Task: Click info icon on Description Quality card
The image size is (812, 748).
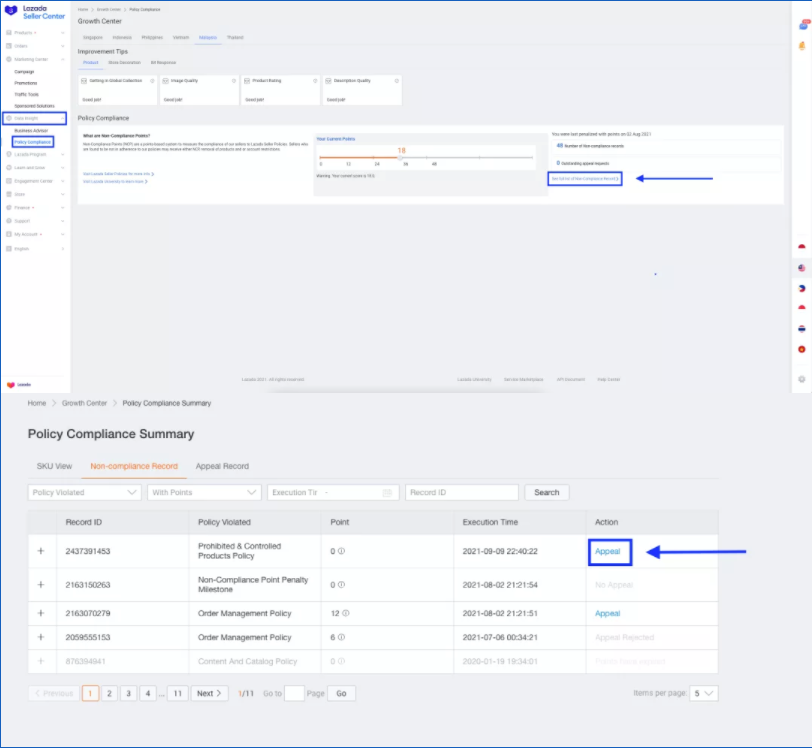Action: click(397, 81)
